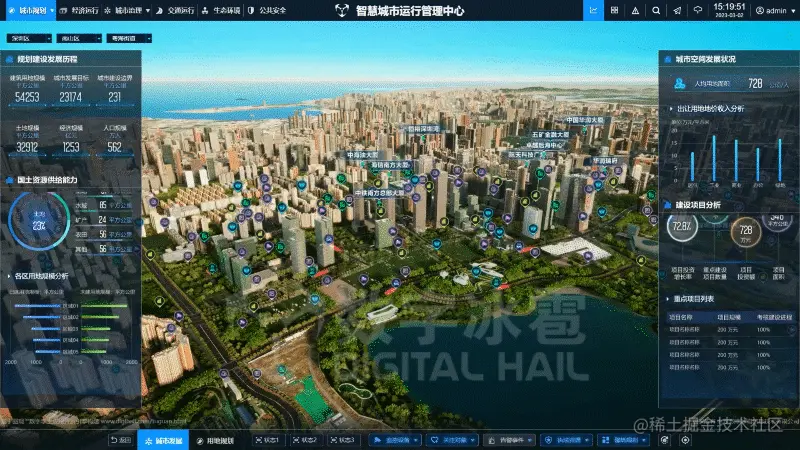
Task: Switch to 交通运行 module
Action: tap(176, 10)
